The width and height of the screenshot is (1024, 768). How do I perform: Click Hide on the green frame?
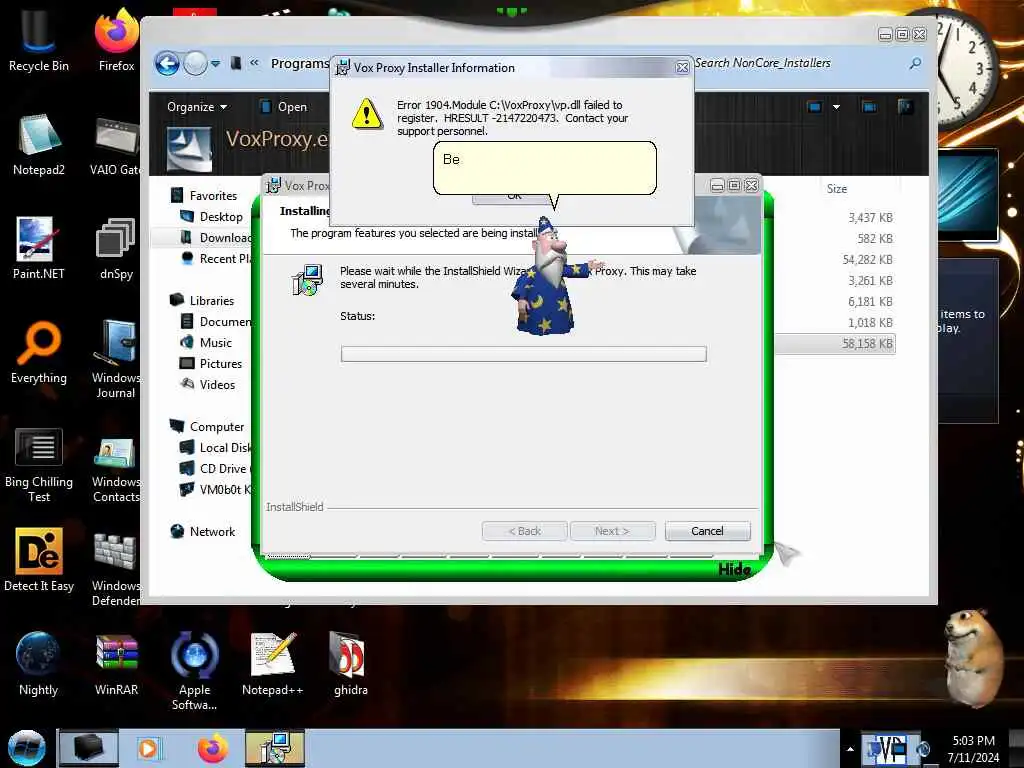(x=734, y=569)
